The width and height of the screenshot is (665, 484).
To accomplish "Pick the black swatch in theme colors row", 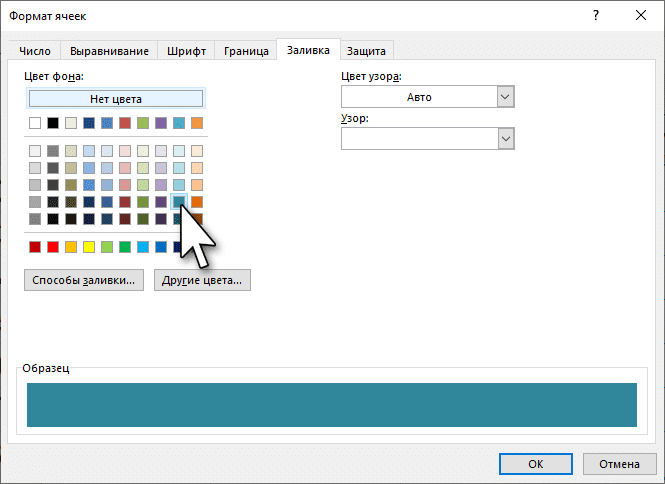I will pos(53,123).
